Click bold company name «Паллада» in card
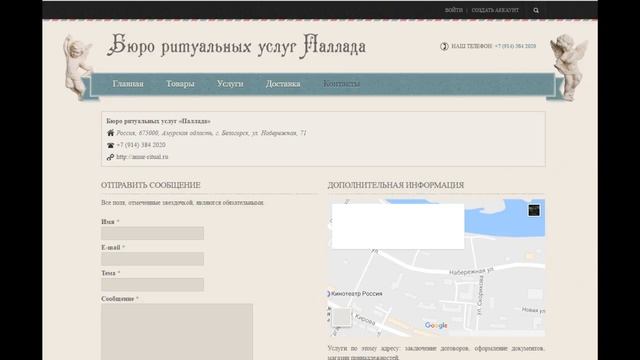Viewport: 640px width, 360px height. 159,121
